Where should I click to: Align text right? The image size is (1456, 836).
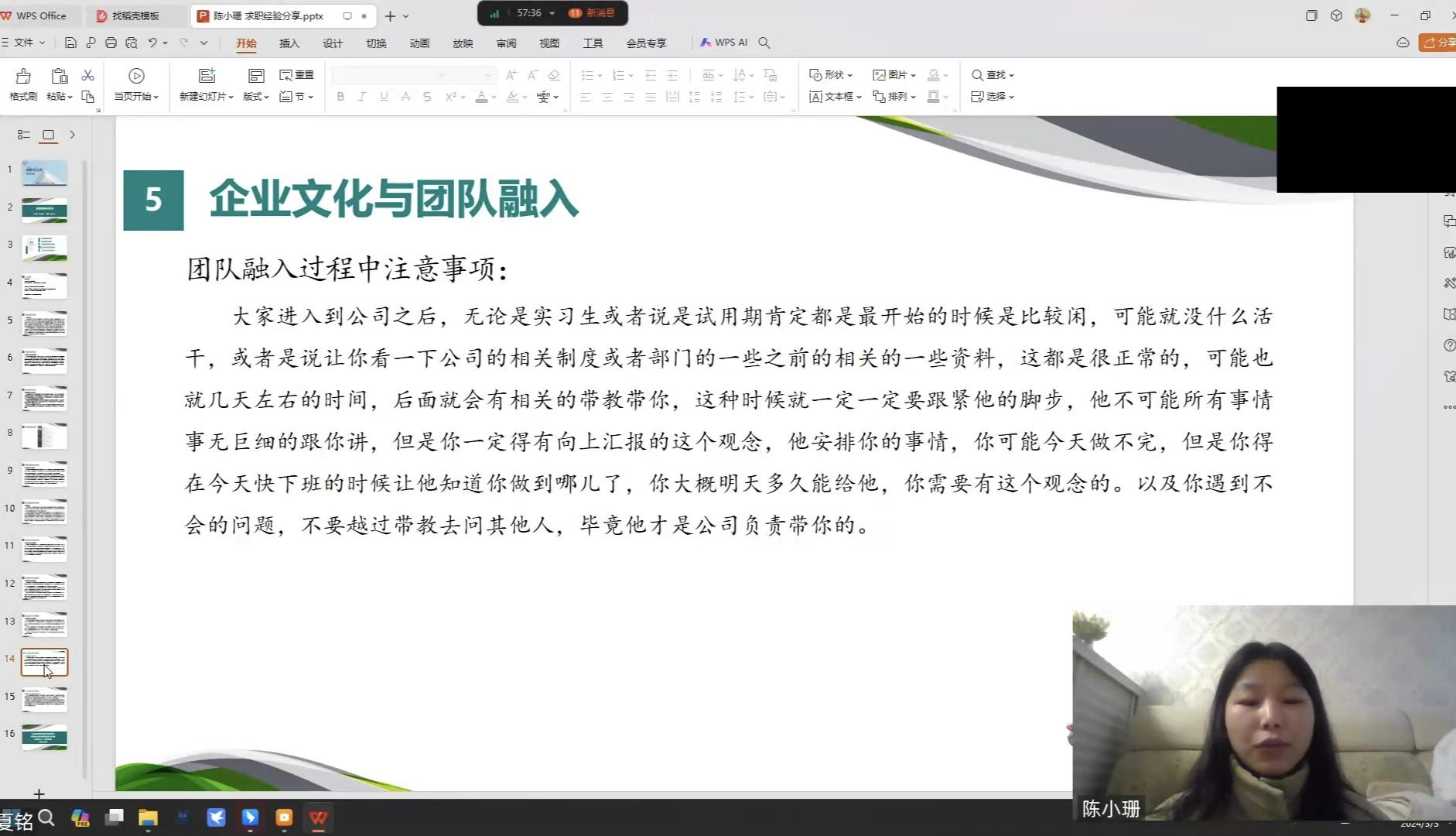629,97
